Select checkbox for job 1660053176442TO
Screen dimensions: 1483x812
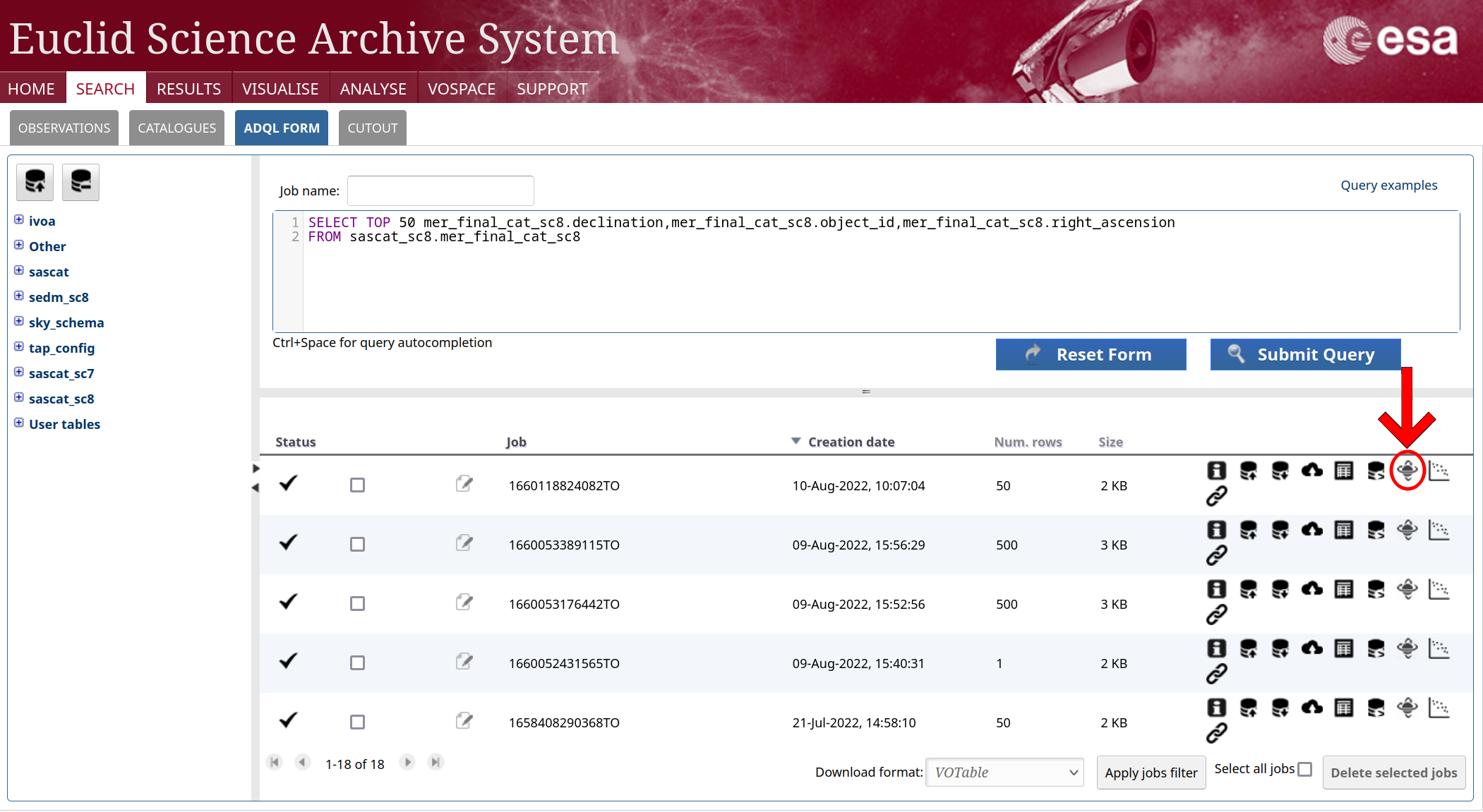point(357,604)
